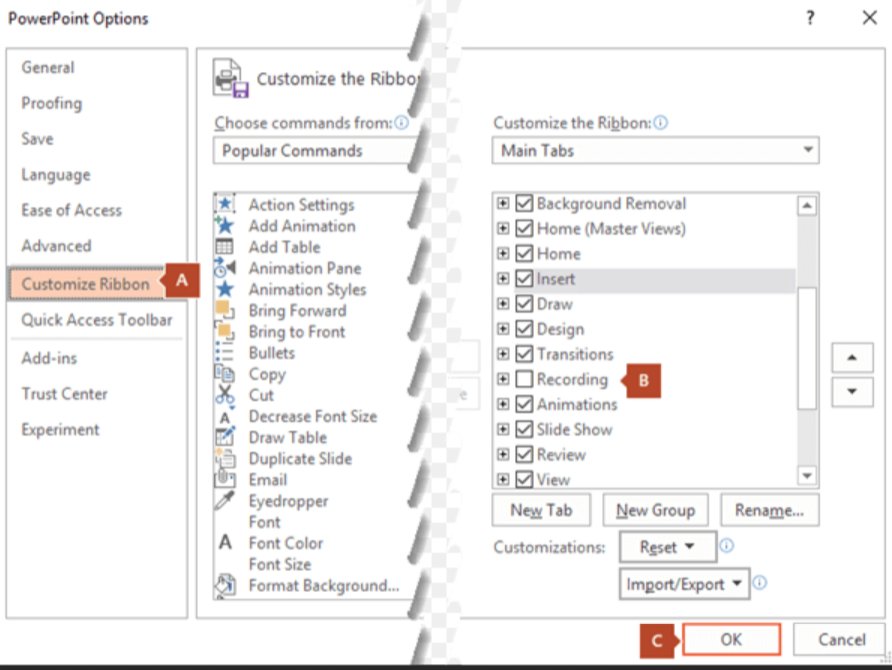This screenshot has width=892, height=670.
Task: Click the Email command icon
Action: (x=225, y=478)
